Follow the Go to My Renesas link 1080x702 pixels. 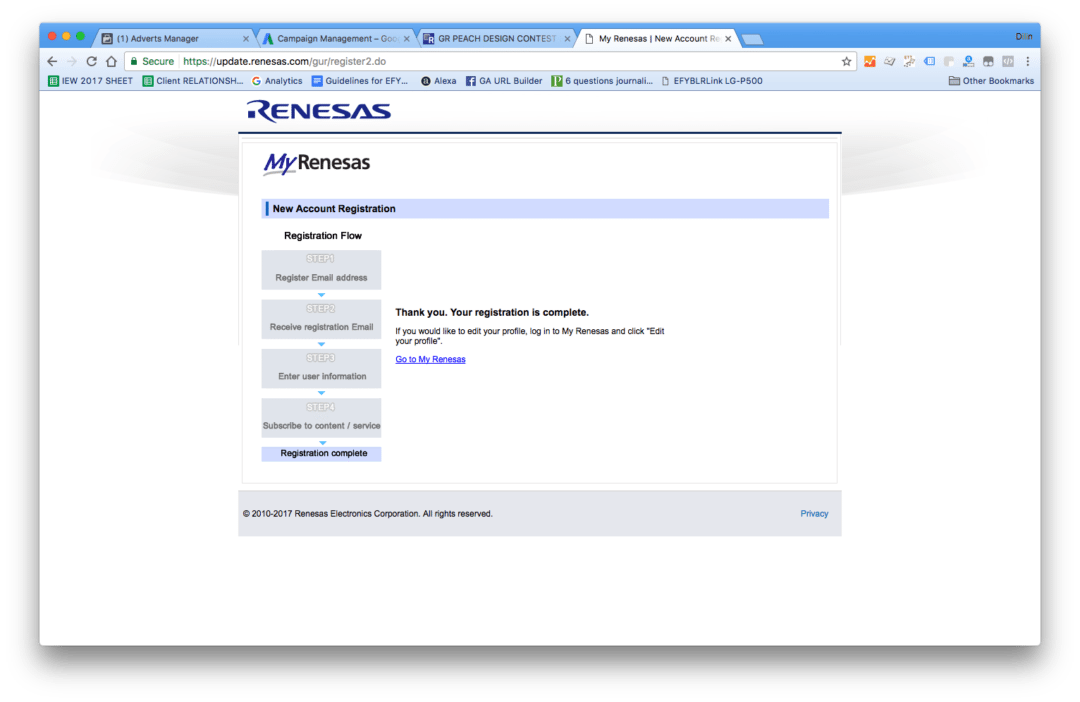pyautogui.click(x=430, y=359)
